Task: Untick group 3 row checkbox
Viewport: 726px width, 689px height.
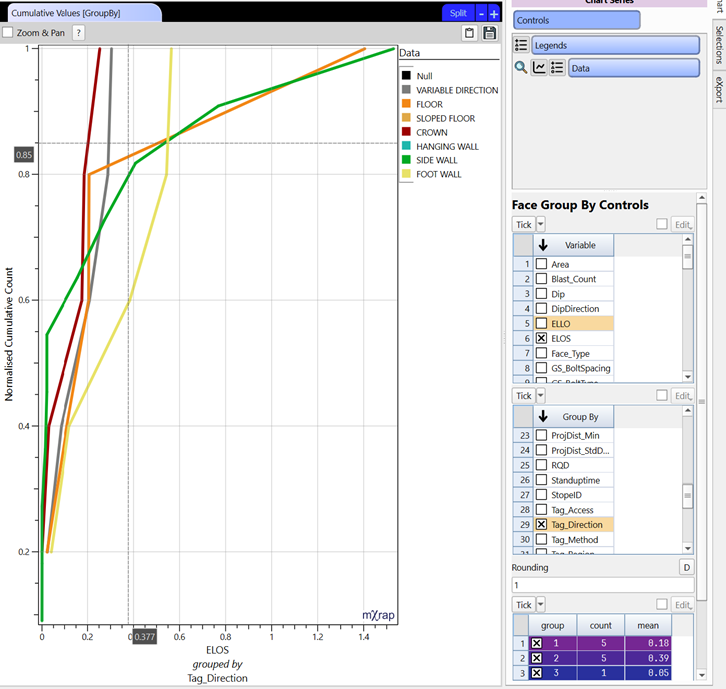Action: 537,673
